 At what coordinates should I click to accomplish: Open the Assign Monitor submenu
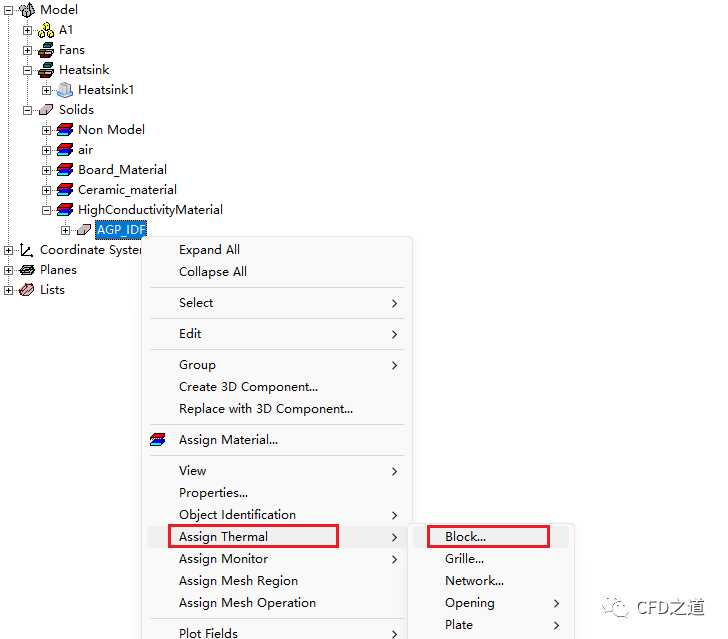[277, 559]
